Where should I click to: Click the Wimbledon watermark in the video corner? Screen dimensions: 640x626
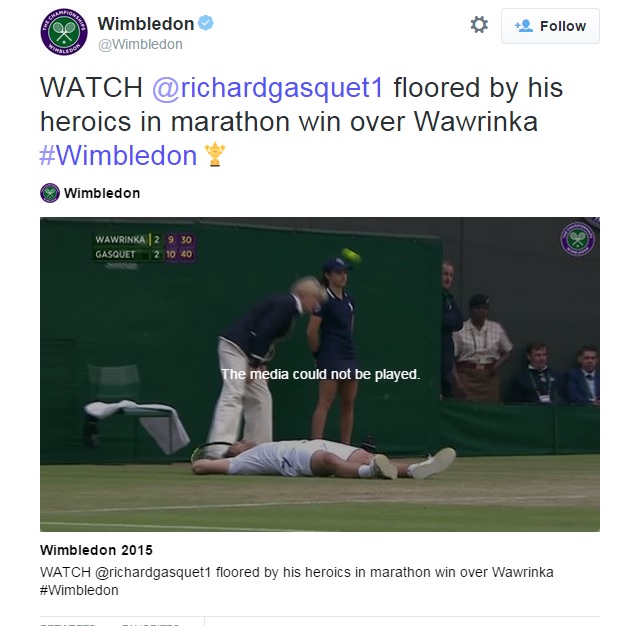pyautogui.click(x=577, y=239)
